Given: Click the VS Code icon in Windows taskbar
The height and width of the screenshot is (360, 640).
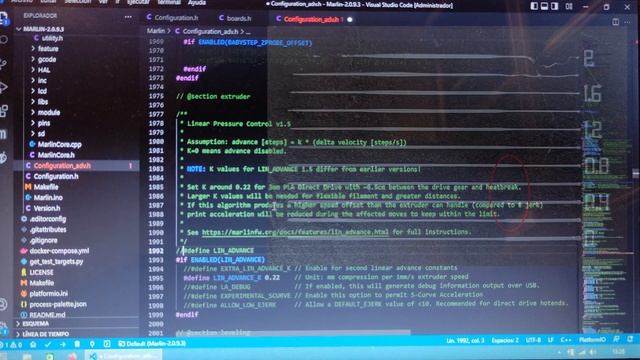Looking at the screenshot, I should click(93, 356).
